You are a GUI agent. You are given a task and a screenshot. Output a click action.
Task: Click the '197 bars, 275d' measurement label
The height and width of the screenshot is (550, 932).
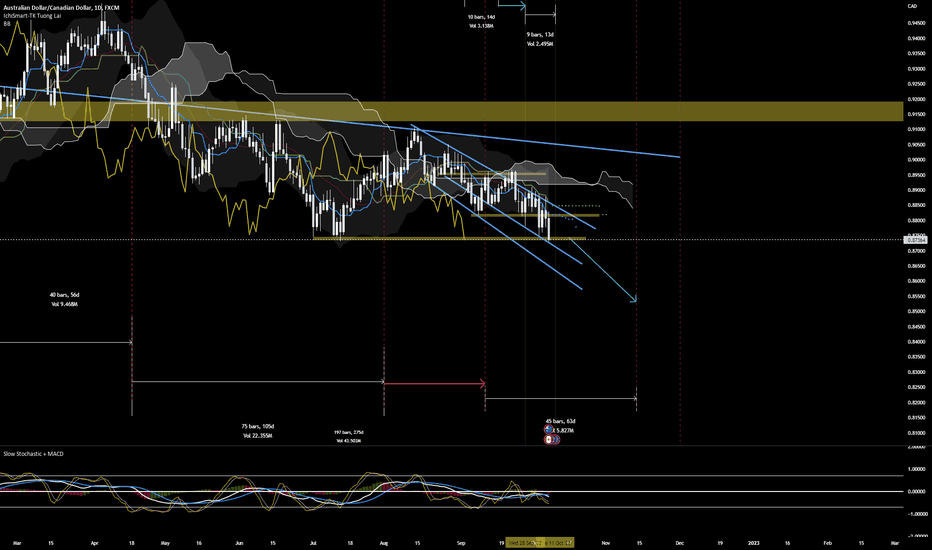[x=348, y=432]
